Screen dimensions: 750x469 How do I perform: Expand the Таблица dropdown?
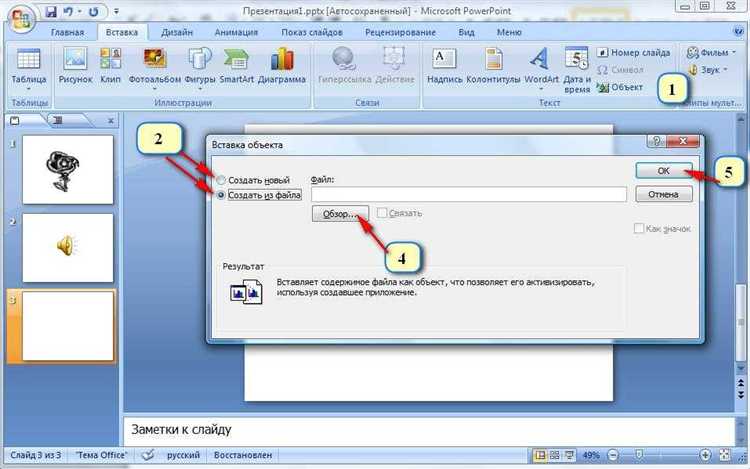point(28,89)
